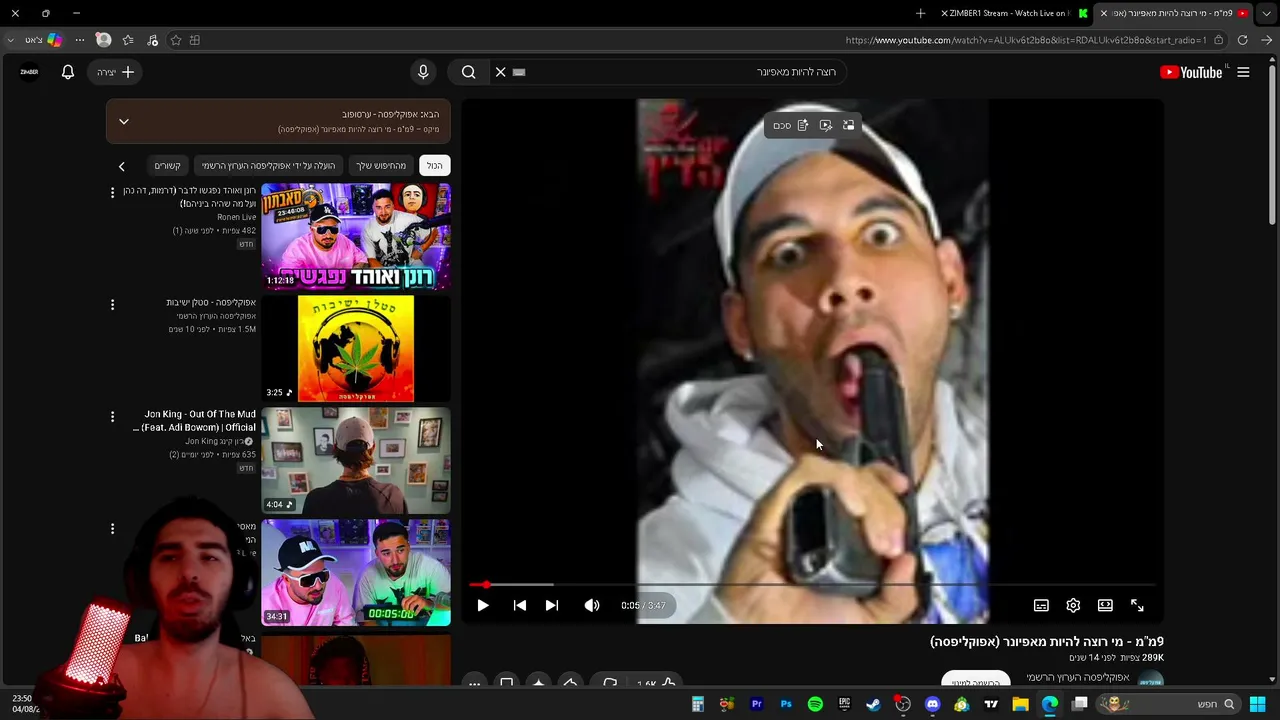Play the video in the player

pos(483,605)
